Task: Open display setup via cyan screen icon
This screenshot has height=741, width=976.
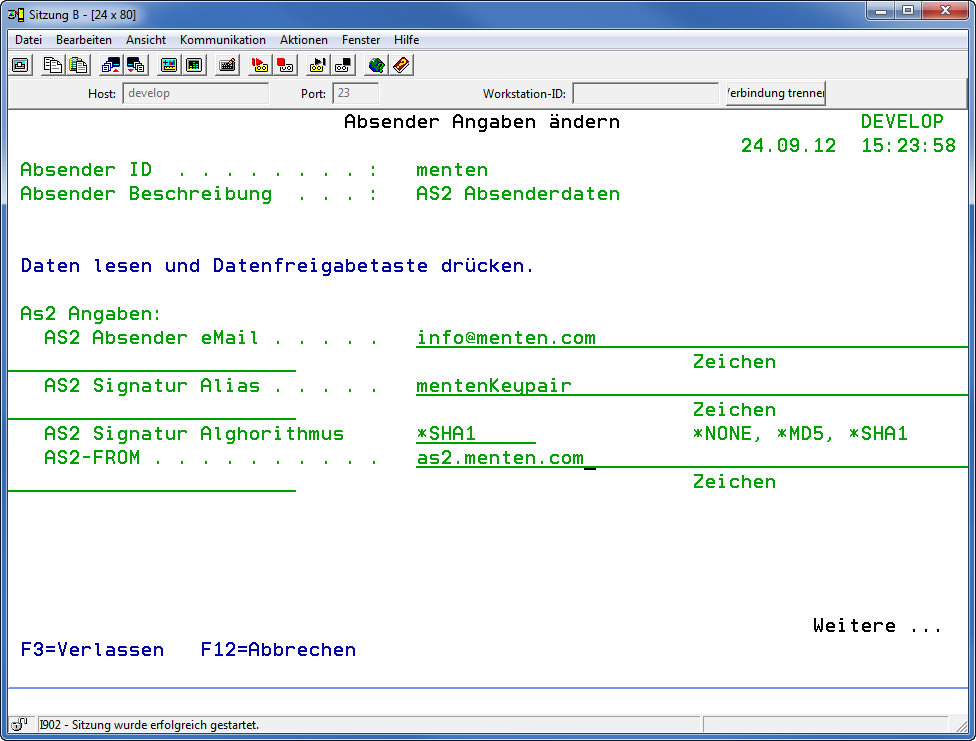Action: click(169, 66)
